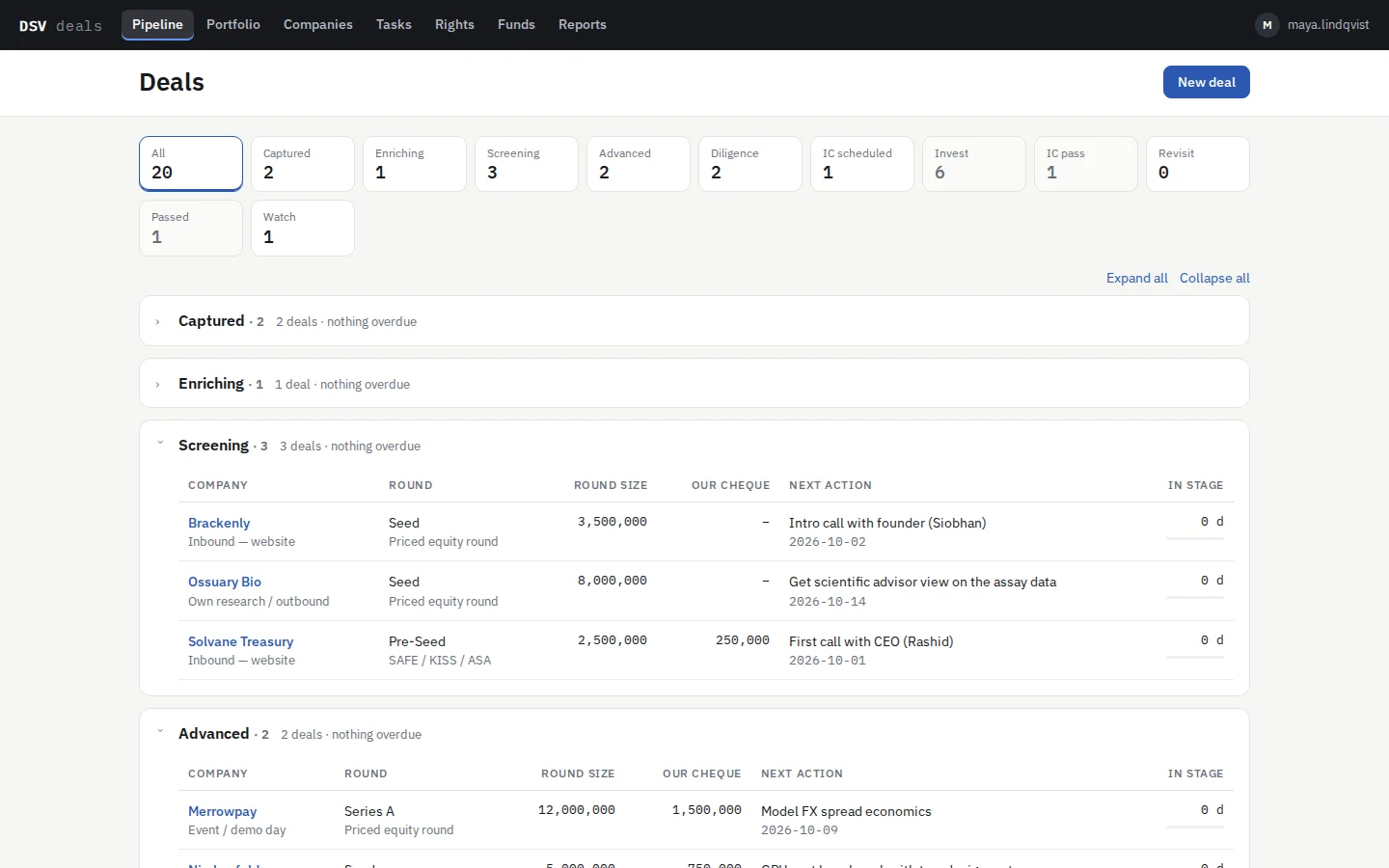Select the All 20 stage filter card
This screenshot has height=868, width=1389.
(191, 164)
